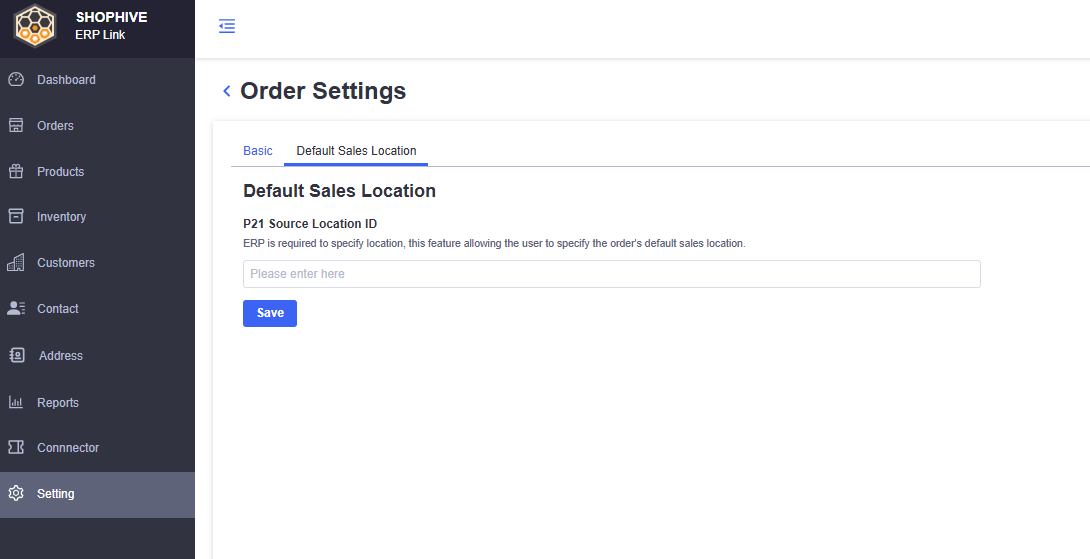Open the Customers building icon
Screen dimensions: 1090x559
click(16, 262)
